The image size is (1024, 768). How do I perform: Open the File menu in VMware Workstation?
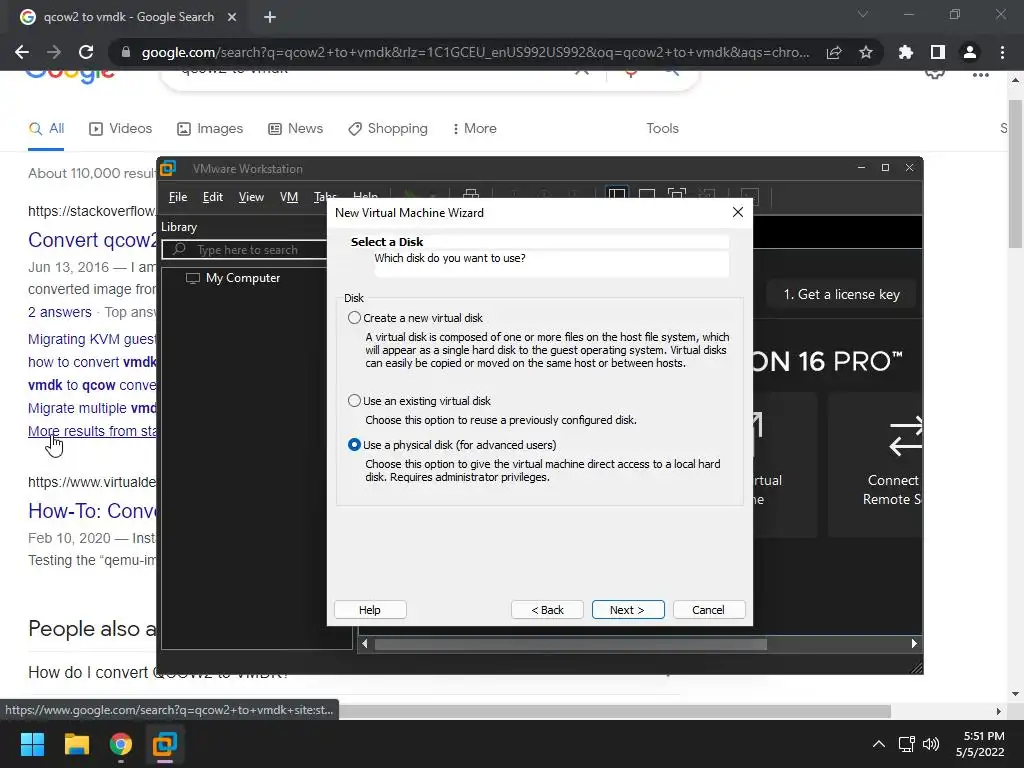point(178,197)
